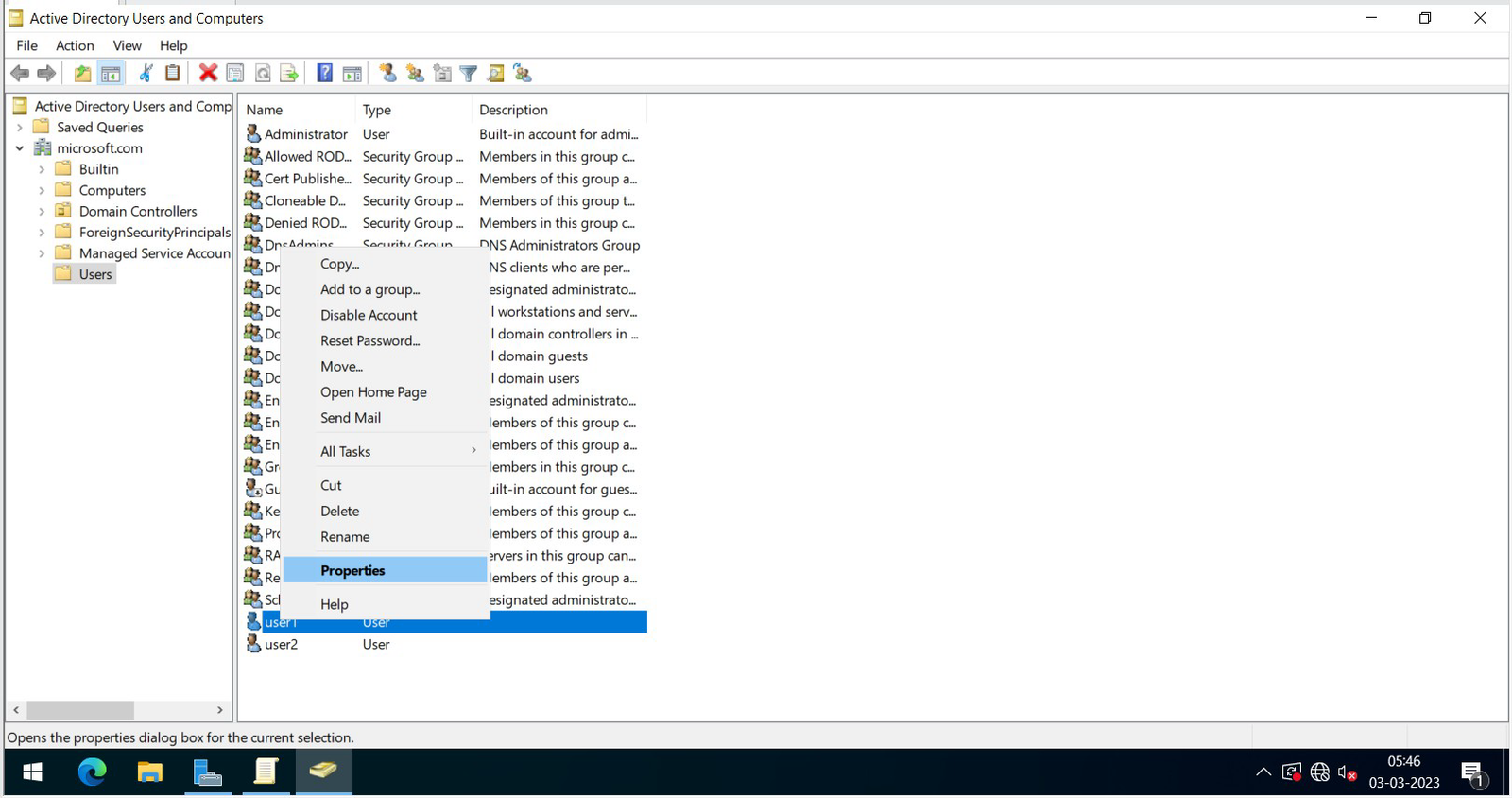Click the funnel Filter Options icon
1512x798 pixels.
pos(469,73)
